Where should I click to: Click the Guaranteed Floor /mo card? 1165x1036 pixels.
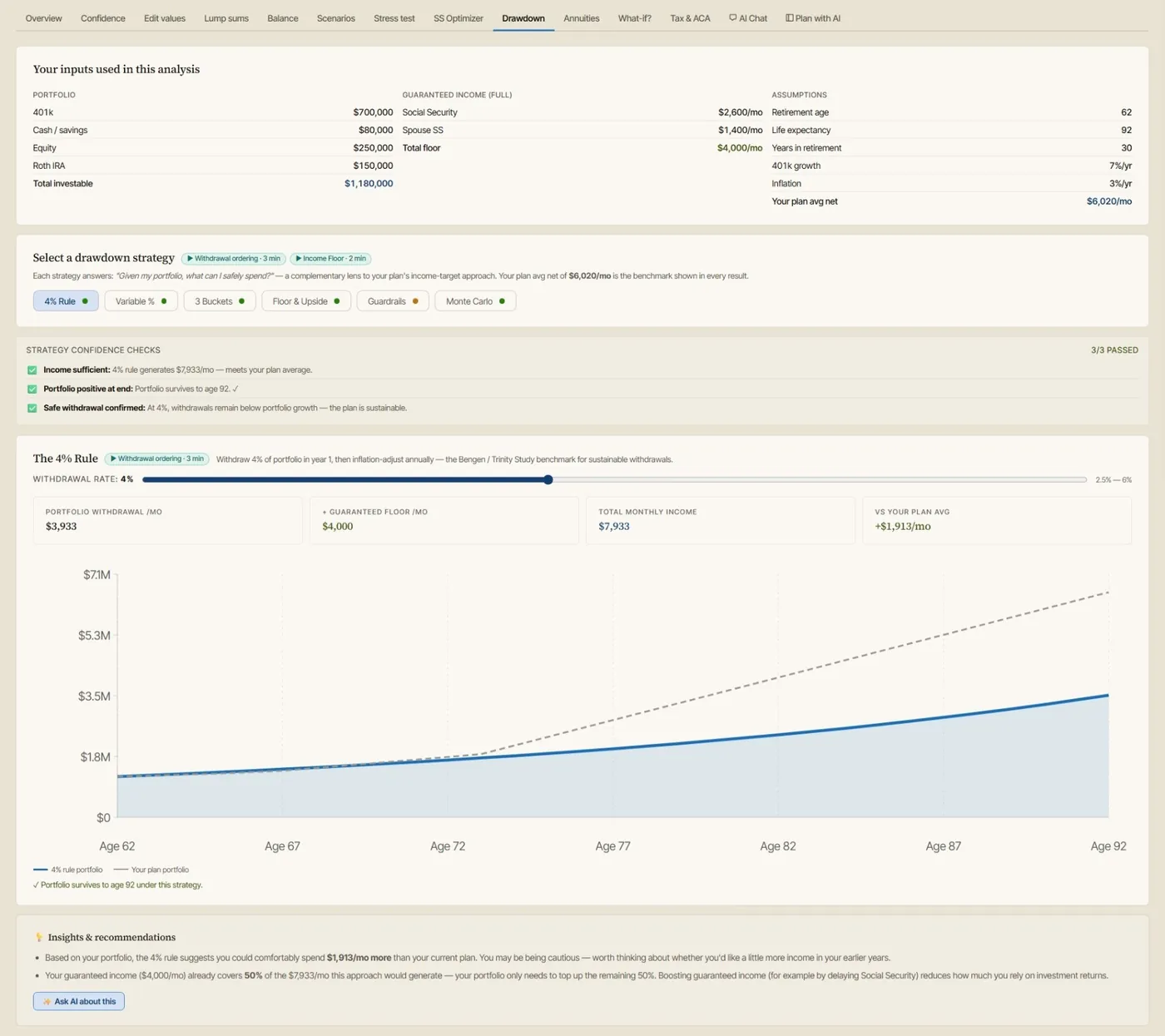pos(444,520)
